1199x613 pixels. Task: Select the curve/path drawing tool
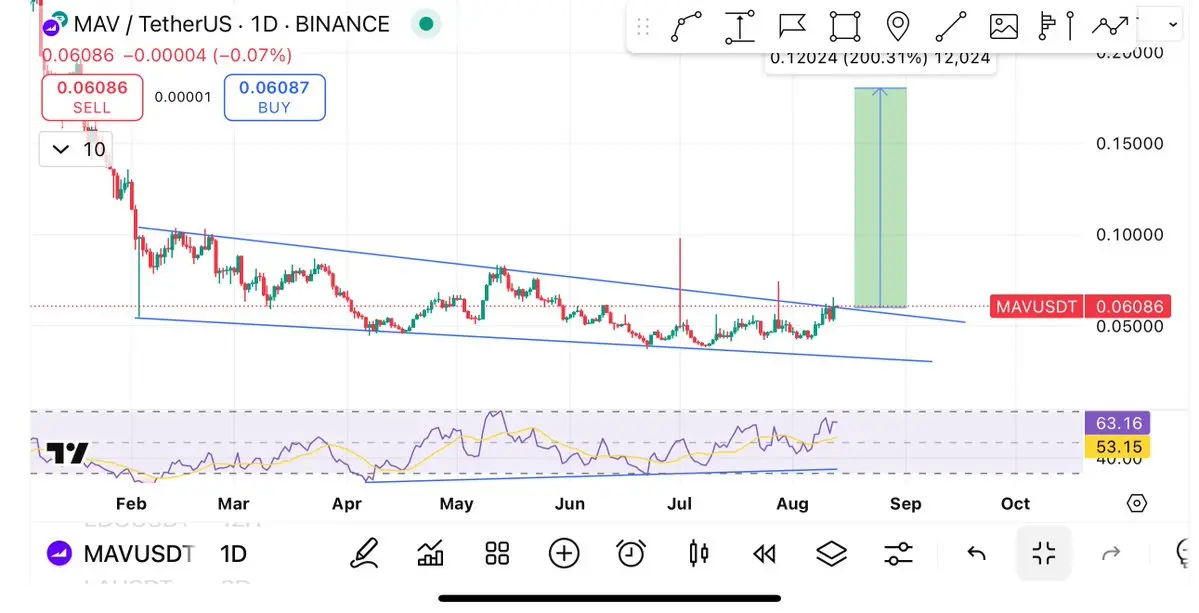(x=686, y=27)
